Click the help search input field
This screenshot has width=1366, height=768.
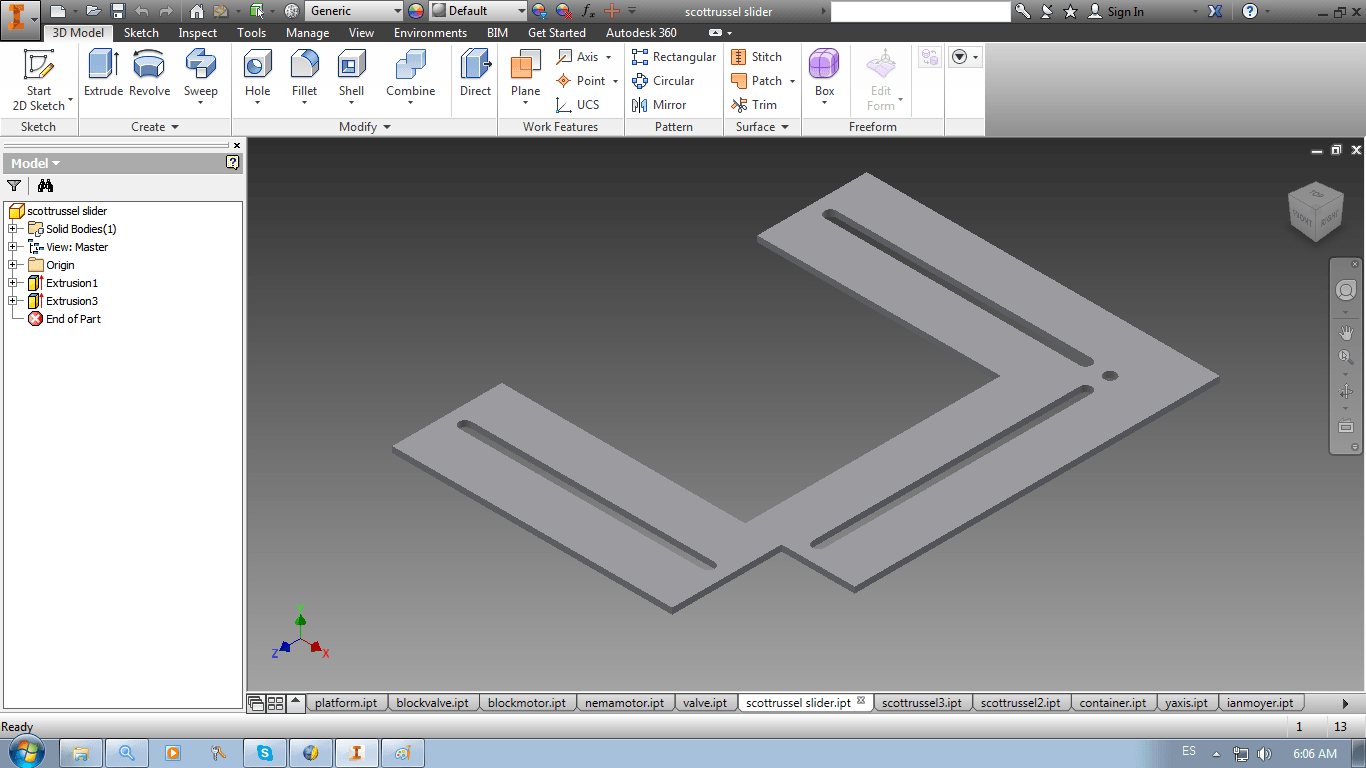pyautogui.click(x=920, y=11)
